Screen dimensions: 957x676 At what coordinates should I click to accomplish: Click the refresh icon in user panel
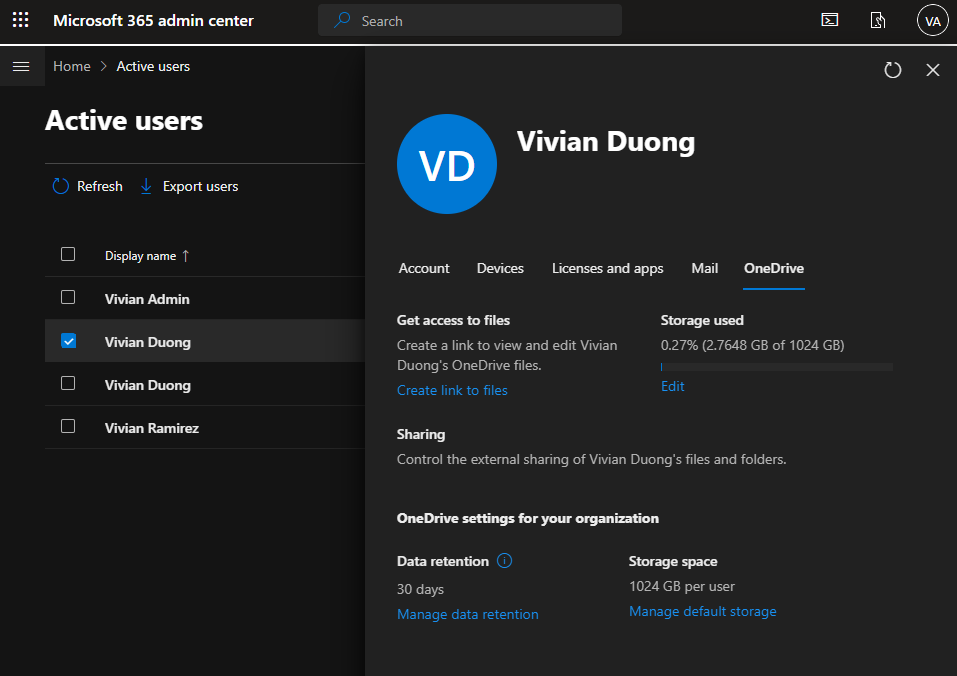tap(892, 70)
